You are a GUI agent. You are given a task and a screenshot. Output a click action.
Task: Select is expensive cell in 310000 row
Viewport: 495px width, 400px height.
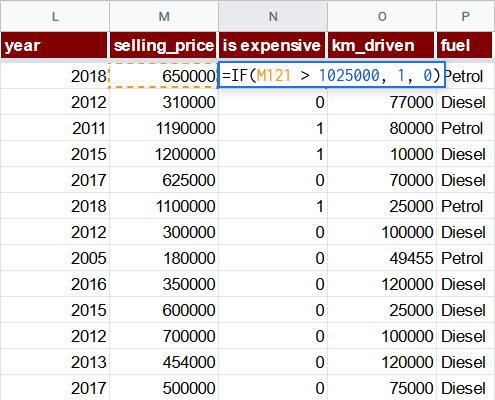click(x=273, y=102)
